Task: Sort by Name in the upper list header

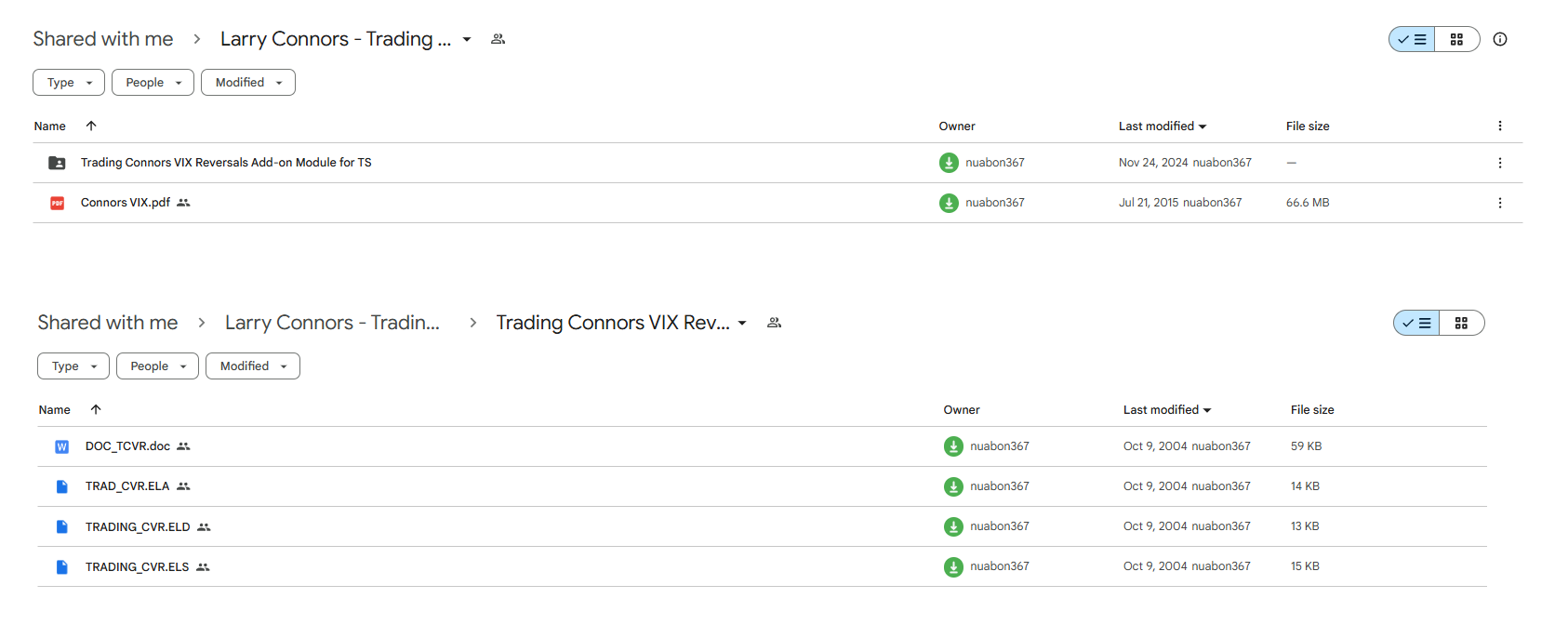Action: click(50, 126)
